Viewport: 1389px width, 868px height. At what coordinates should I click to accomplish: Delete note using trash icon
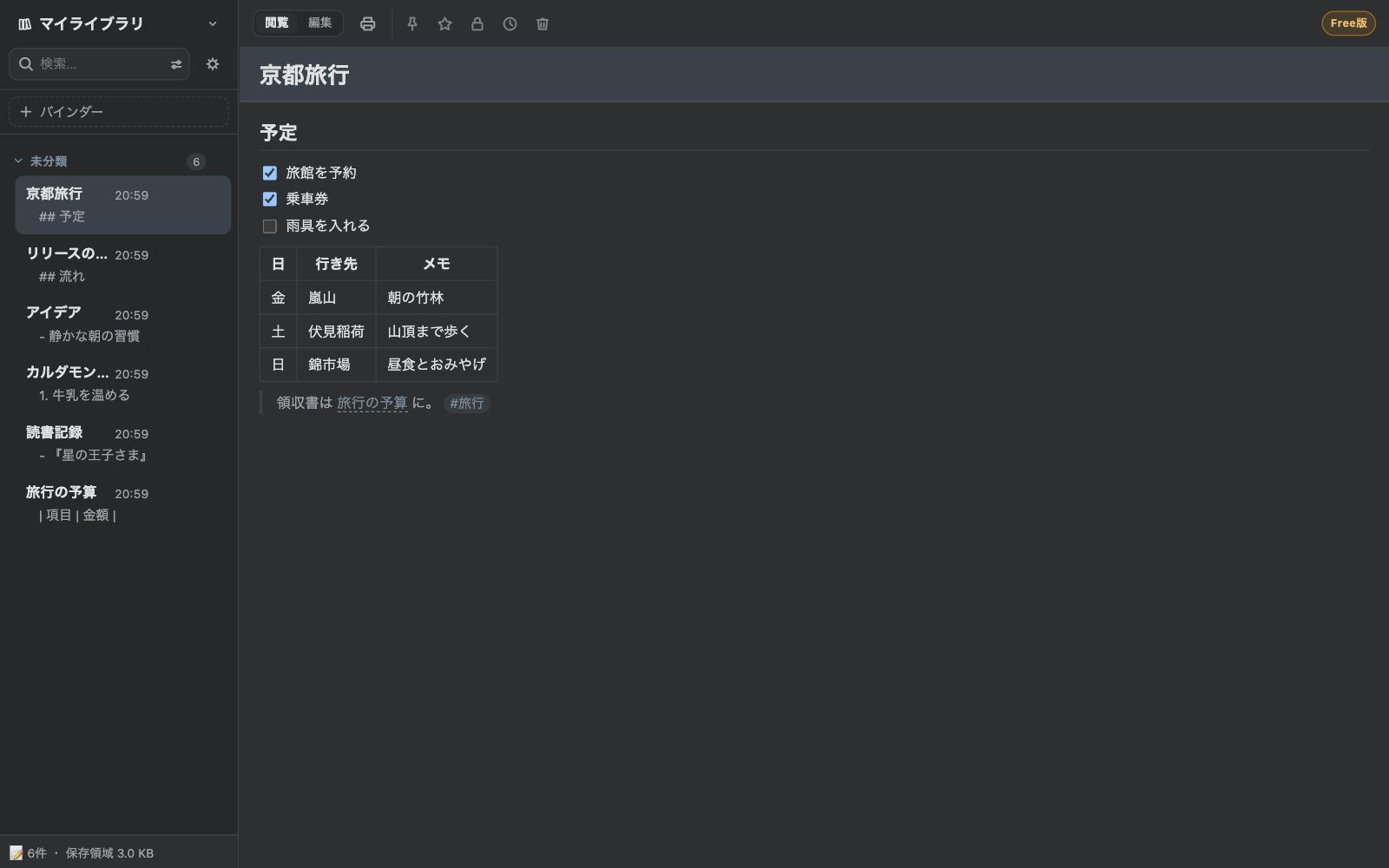pyautogui.click(x=543, y=23)
